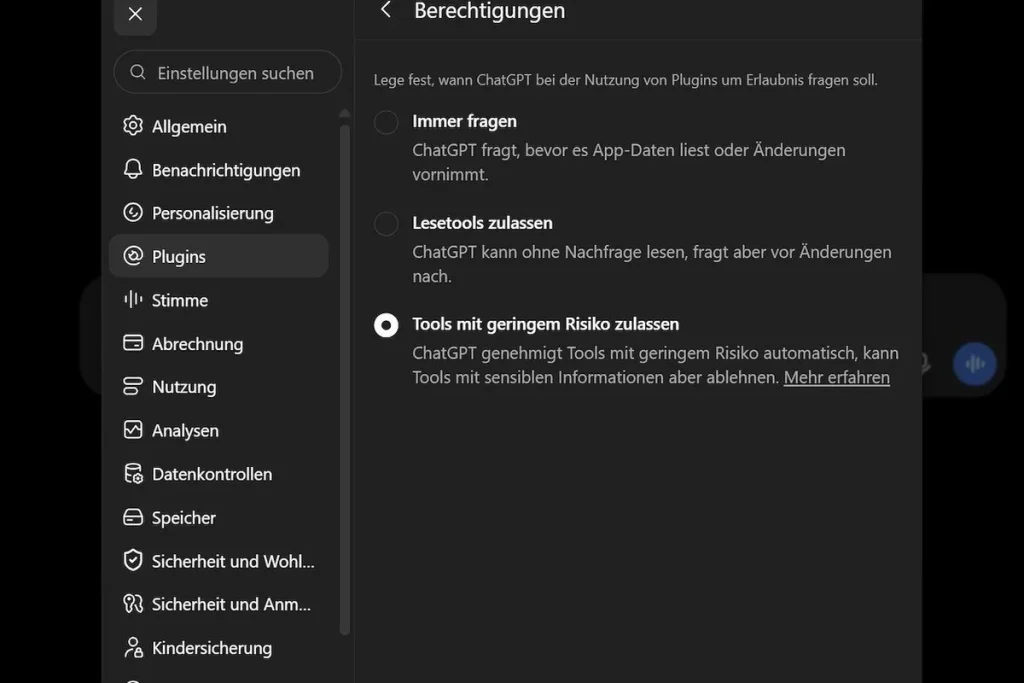Open Datenkontrollen settings section
Viewport: 1024px width, 683px height.
[x=219, y=474]
